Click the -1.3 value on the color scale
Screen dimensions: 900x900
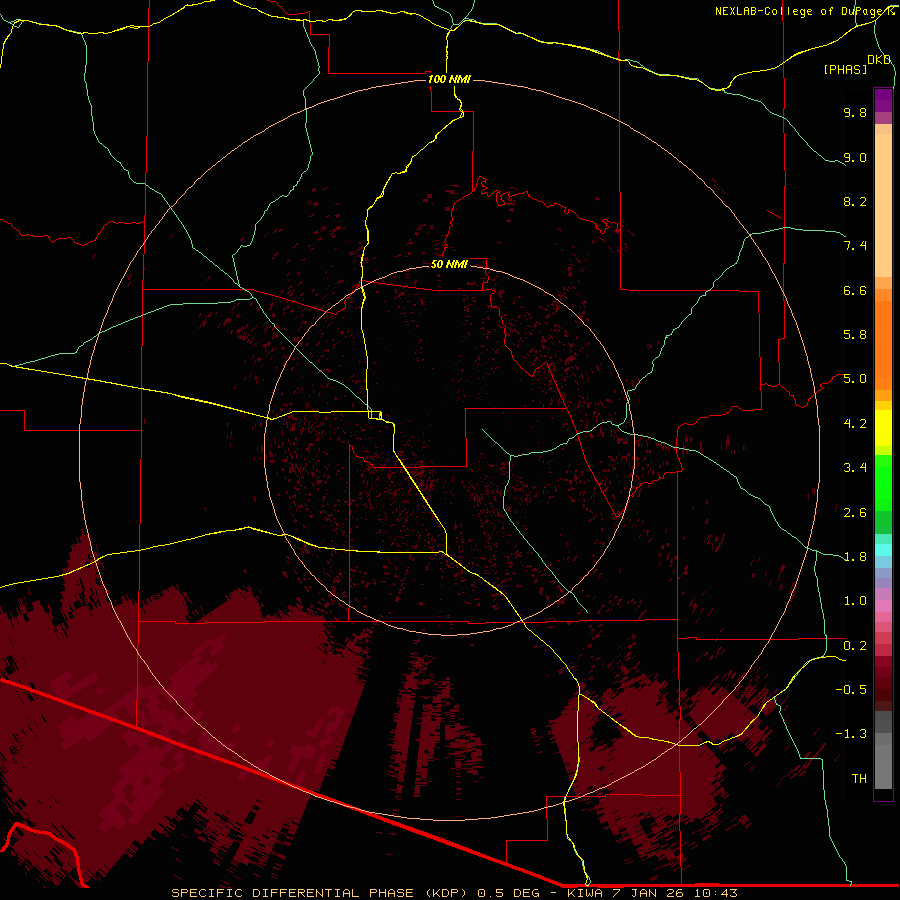tap(851, 734)
